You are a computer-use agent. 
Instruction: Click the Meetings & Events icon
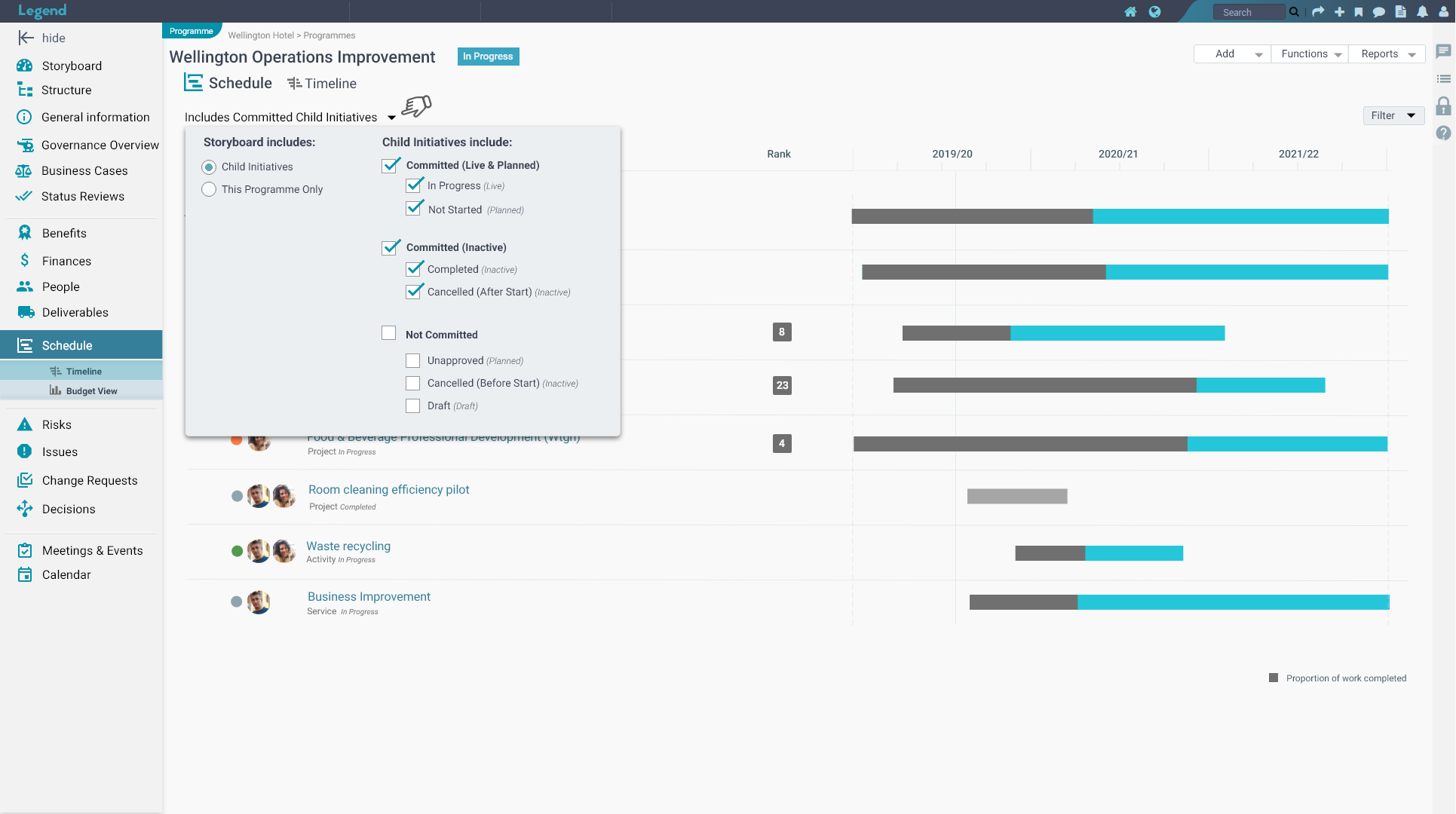pos(25,550)
